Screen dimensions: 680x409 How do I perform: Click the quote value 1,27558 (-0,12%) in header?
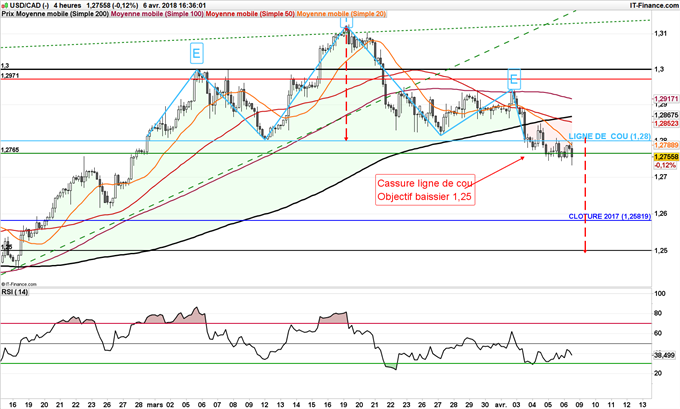[x=112, y=5]
